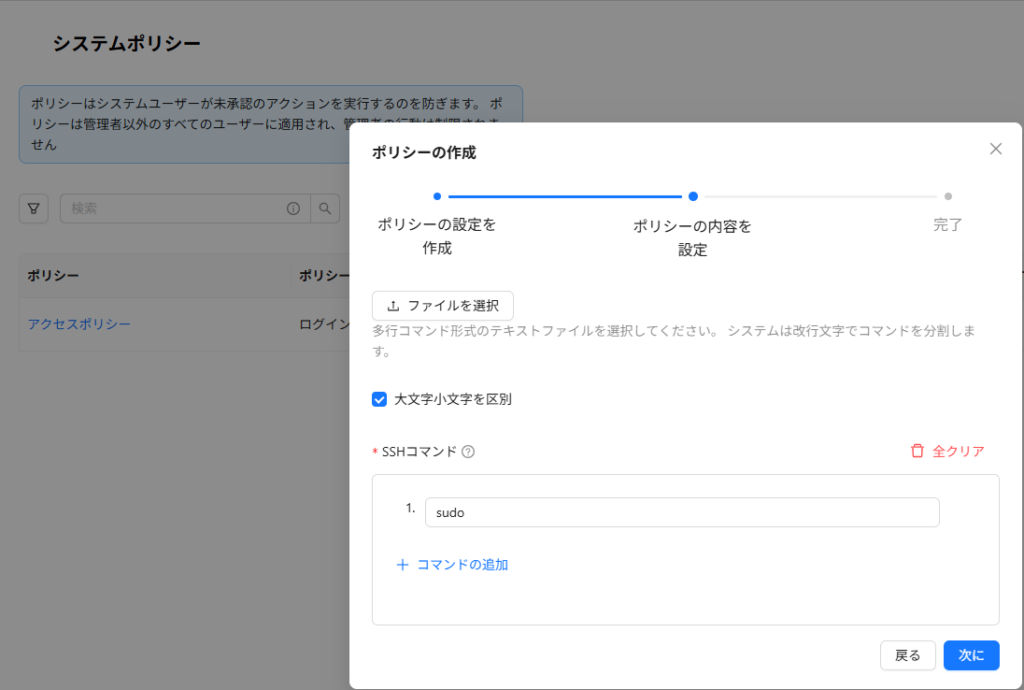
Task: Uncheck the 大文字小文字を区別 checkbox
Action: [x=379, y=399]
